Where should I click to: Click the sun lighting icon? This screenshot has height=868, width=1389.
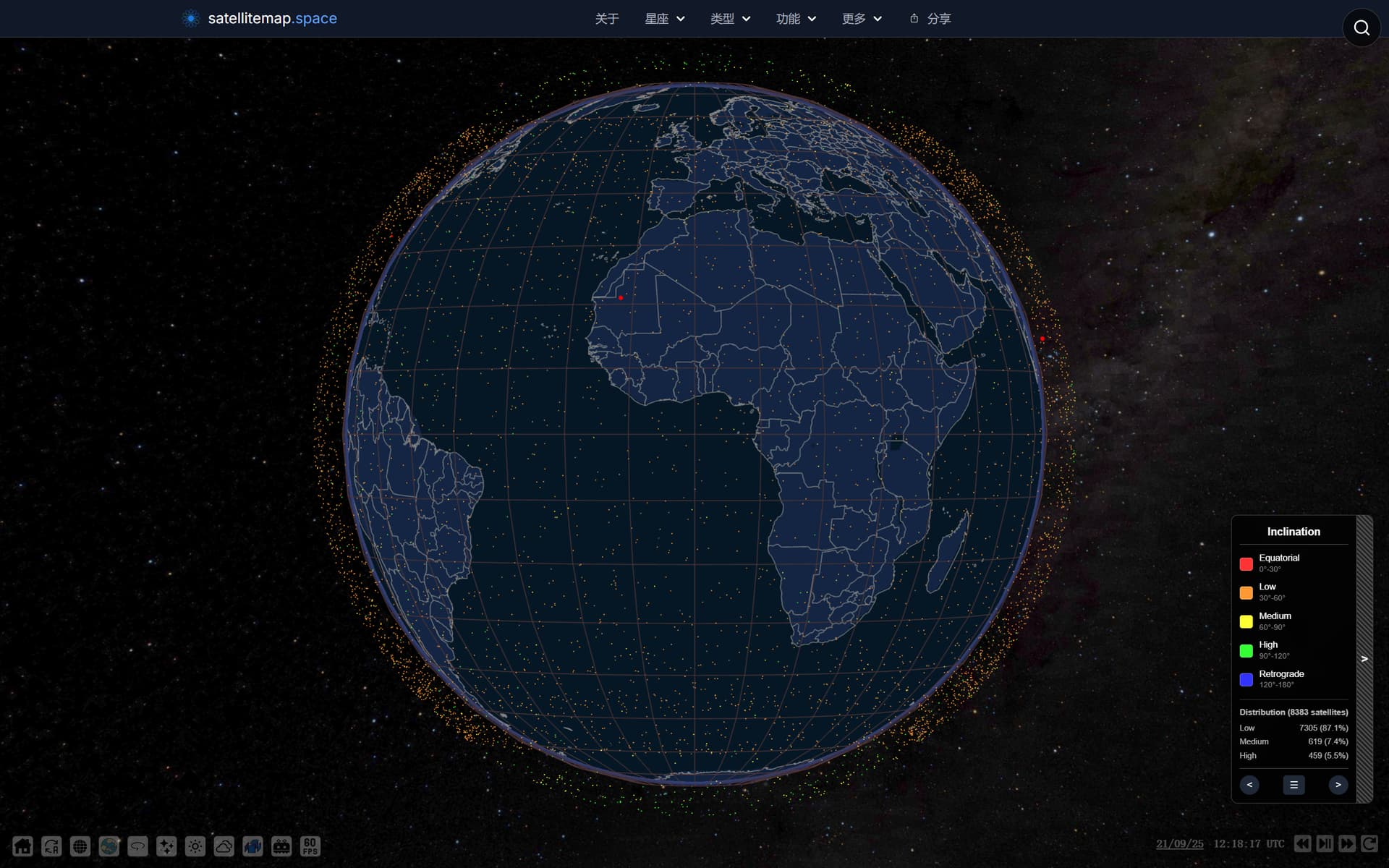click(x=195, y=846)
